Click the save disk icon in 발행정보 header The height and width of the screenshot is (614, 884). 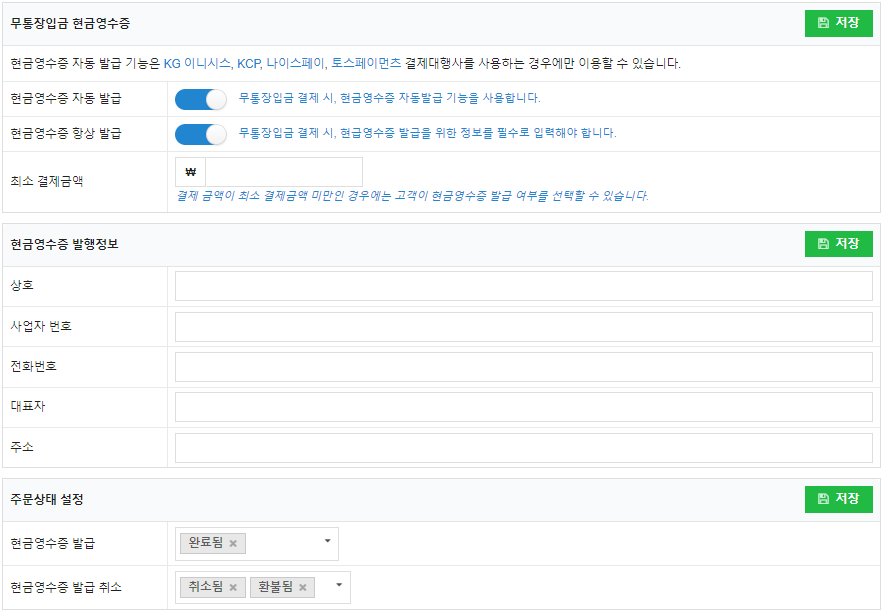pos(823,244)
